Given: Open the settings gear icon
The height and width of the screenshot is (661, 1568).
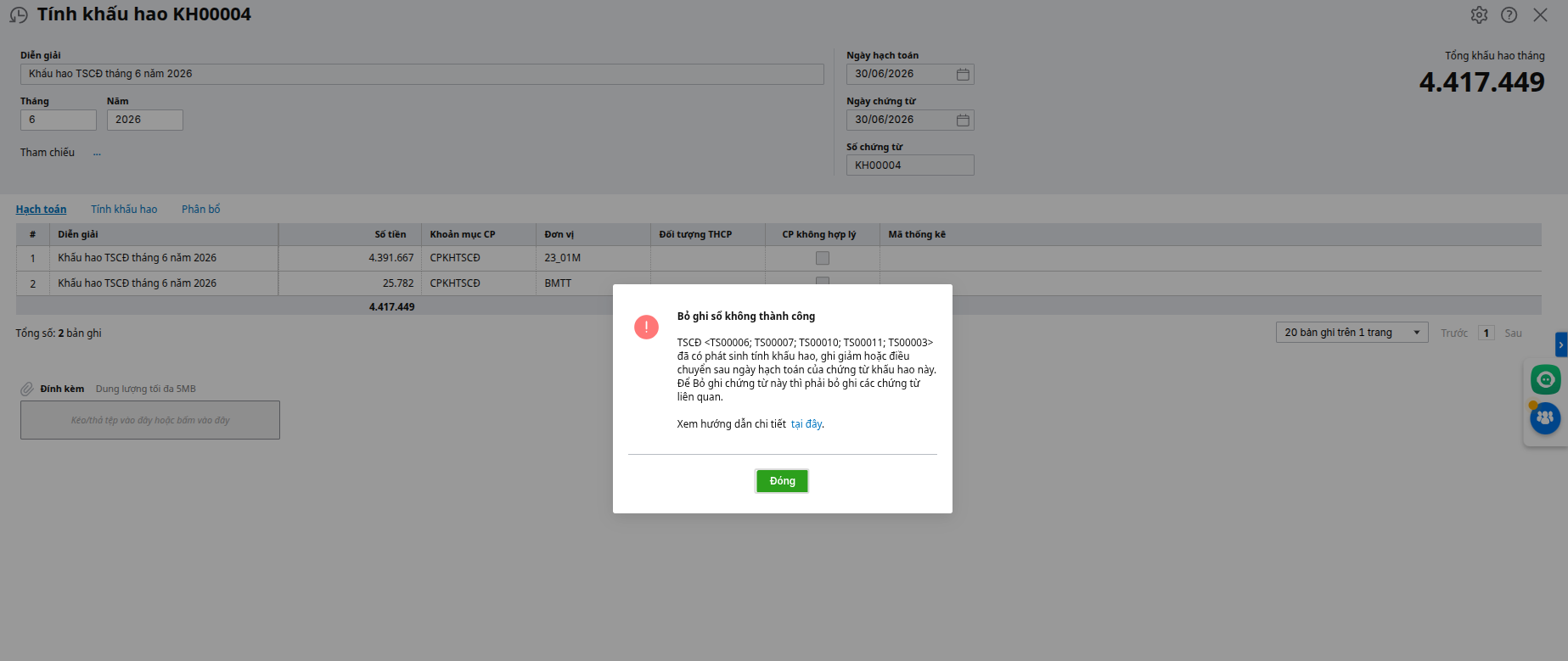Looking at the screenshot, I should point(1479,15).
